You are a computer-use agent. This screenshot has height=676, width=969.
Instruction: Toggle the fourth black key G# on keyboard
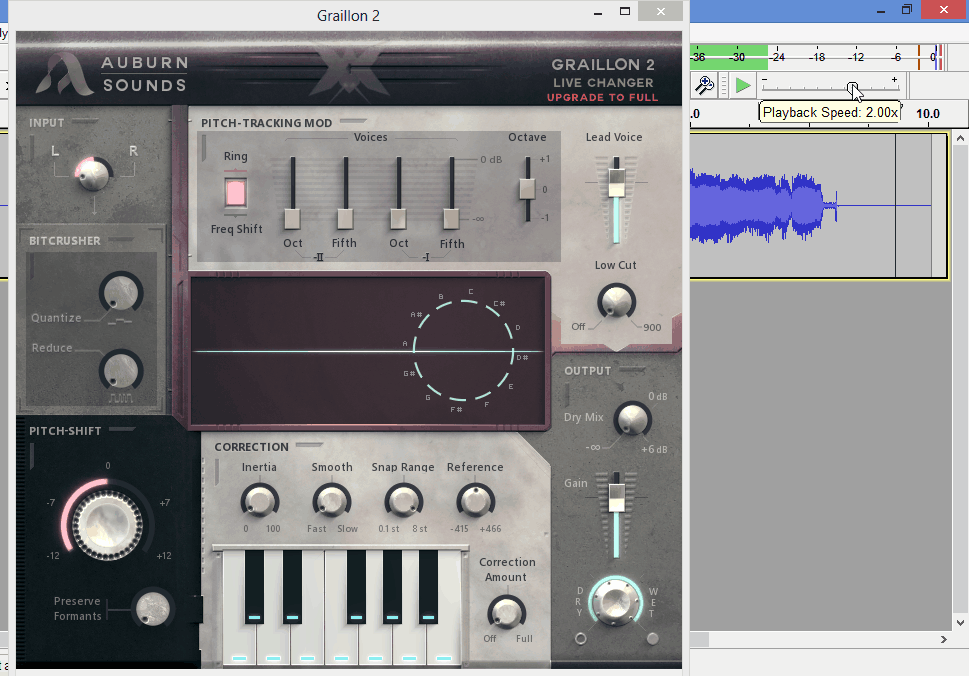pyautogui.click(x=392, y=586)
